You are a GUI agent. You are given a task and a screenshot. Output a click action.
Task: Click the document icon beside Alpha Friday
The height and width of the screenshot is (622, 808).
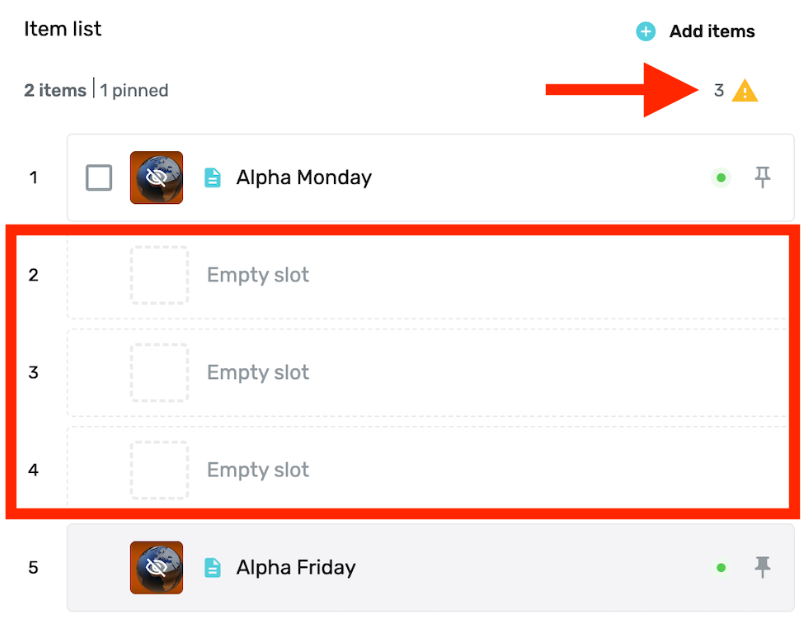[x=212, y=568]
